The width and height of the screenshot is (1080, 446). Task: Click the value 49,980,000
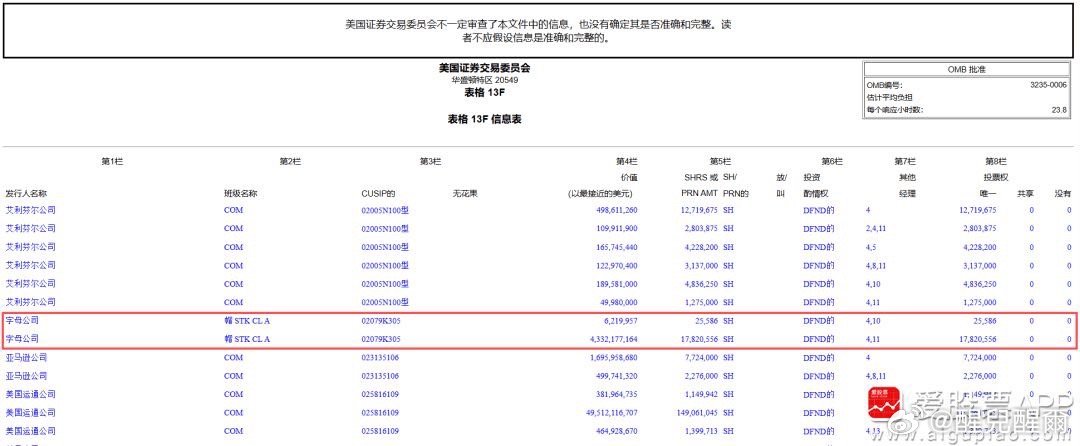tap(619, 302)
